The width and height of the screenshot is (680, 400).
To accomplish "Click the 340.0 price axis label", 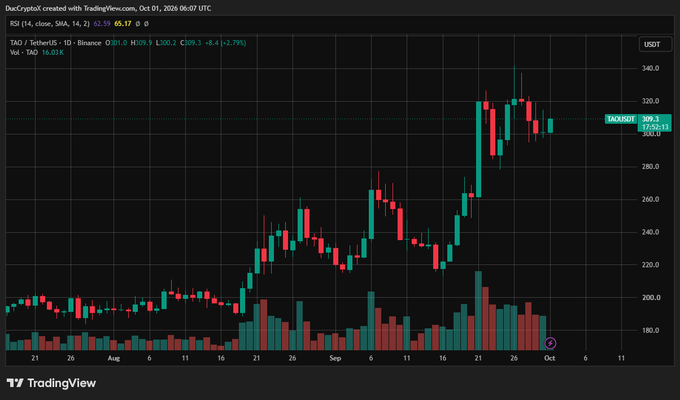I will pyautogui.click(x=651, y=68).
